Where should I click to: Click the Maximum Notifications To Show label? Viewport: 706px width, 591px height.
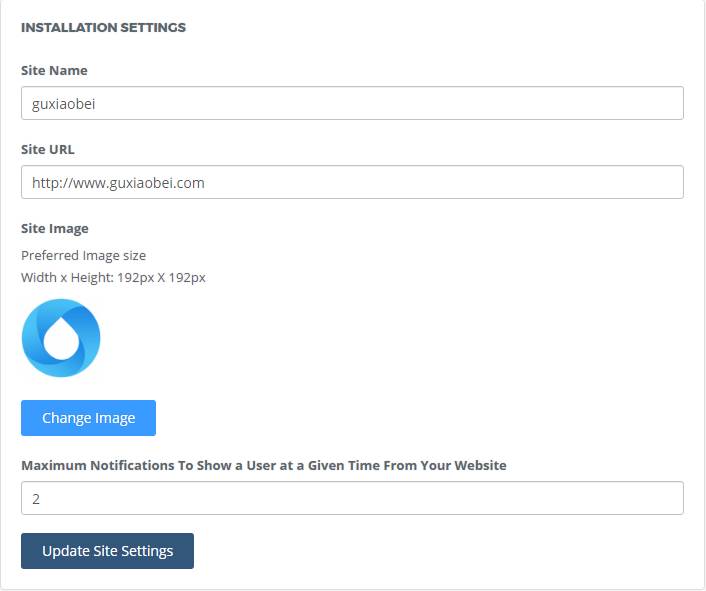coord(264,465)
